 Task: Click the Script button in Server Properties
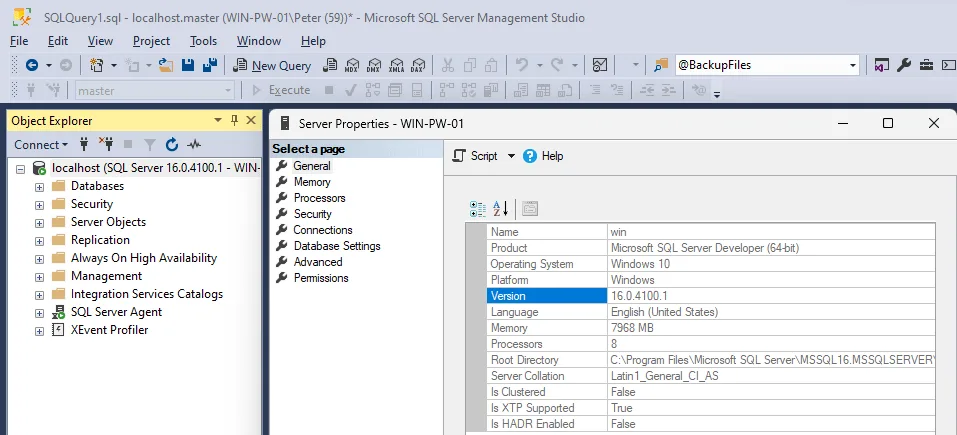475,156
